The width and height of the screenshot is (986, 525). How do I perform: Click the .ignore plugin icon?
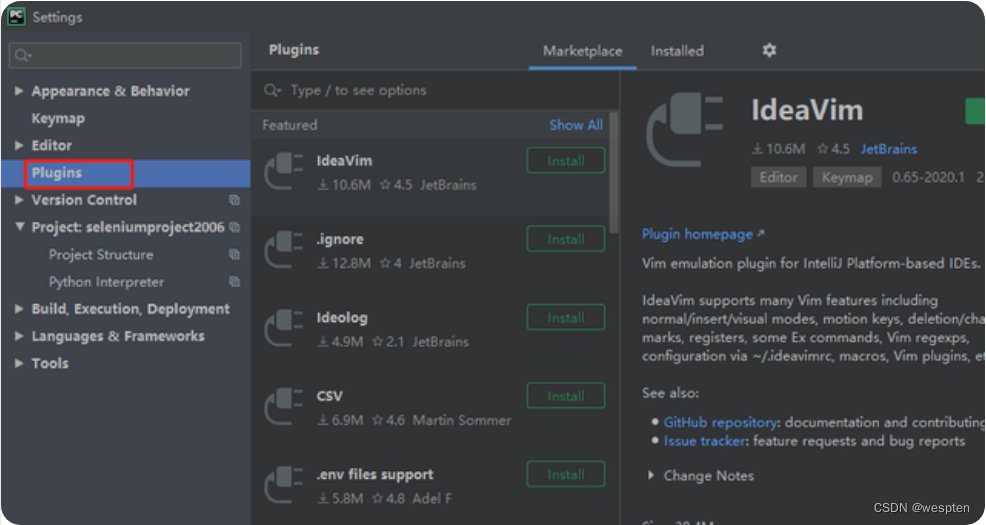(x=284, y=250)
